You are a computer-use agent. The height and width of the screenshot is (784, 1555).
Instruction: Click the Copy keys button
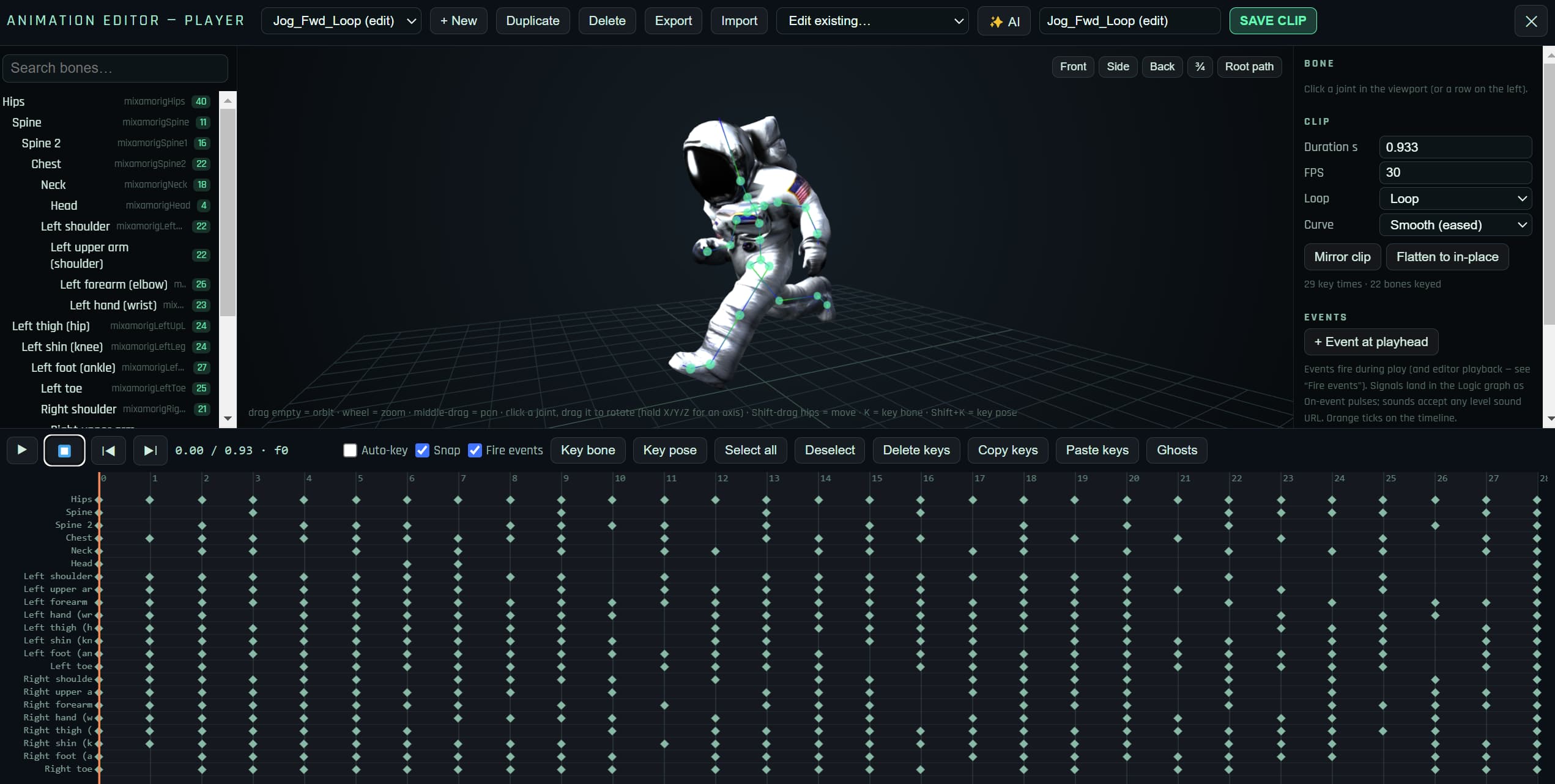(x=1008, y=450)
